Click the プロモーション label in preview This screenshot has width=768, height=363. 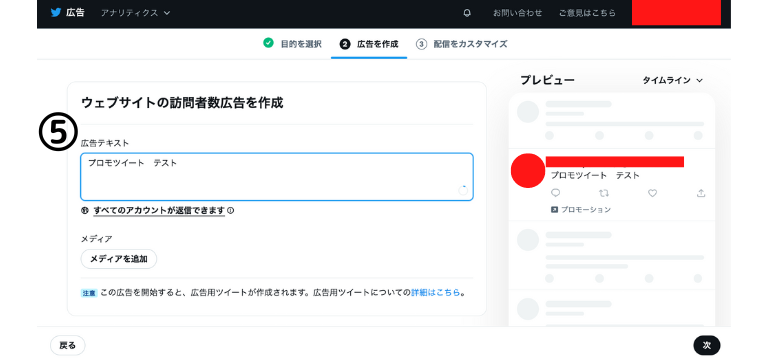pos(586,210)
